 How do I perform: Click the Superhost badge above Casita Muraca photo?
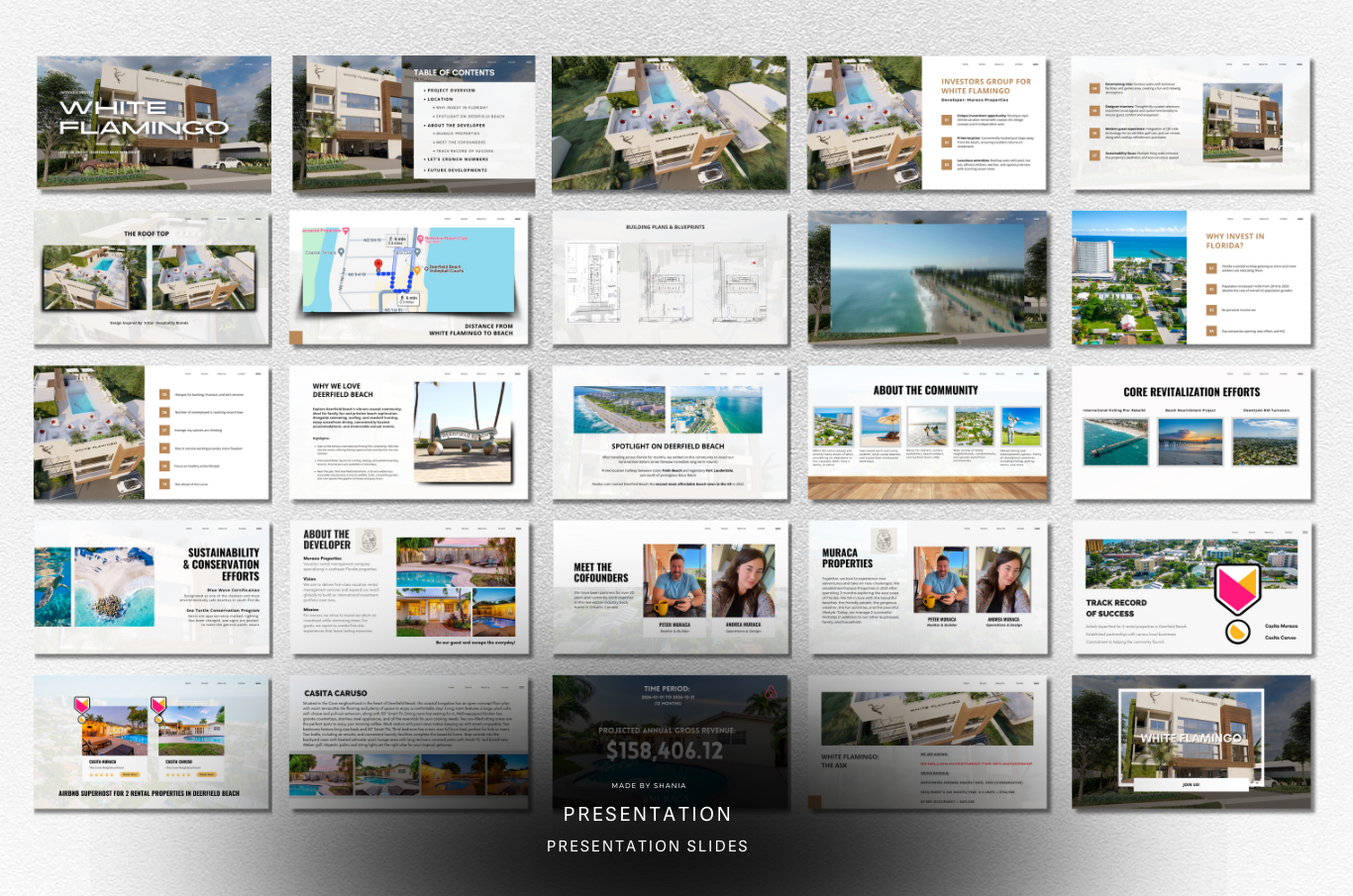82,705
